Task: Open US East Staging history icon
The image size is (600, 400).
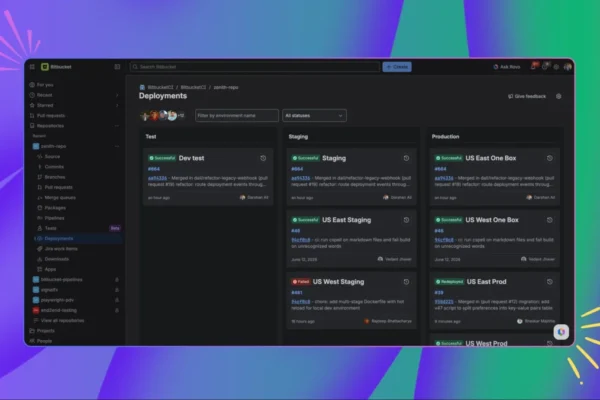Action: (x=406, y=220)
